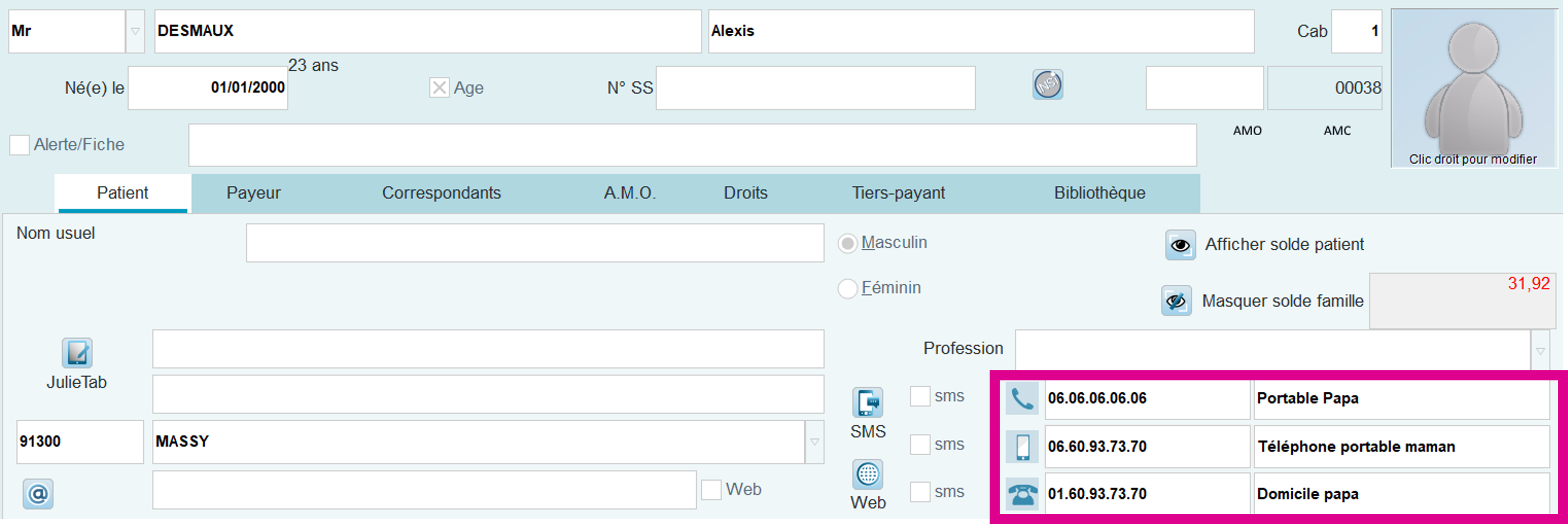Click the AMC field showing 00038

click(x=1324, y=88)
